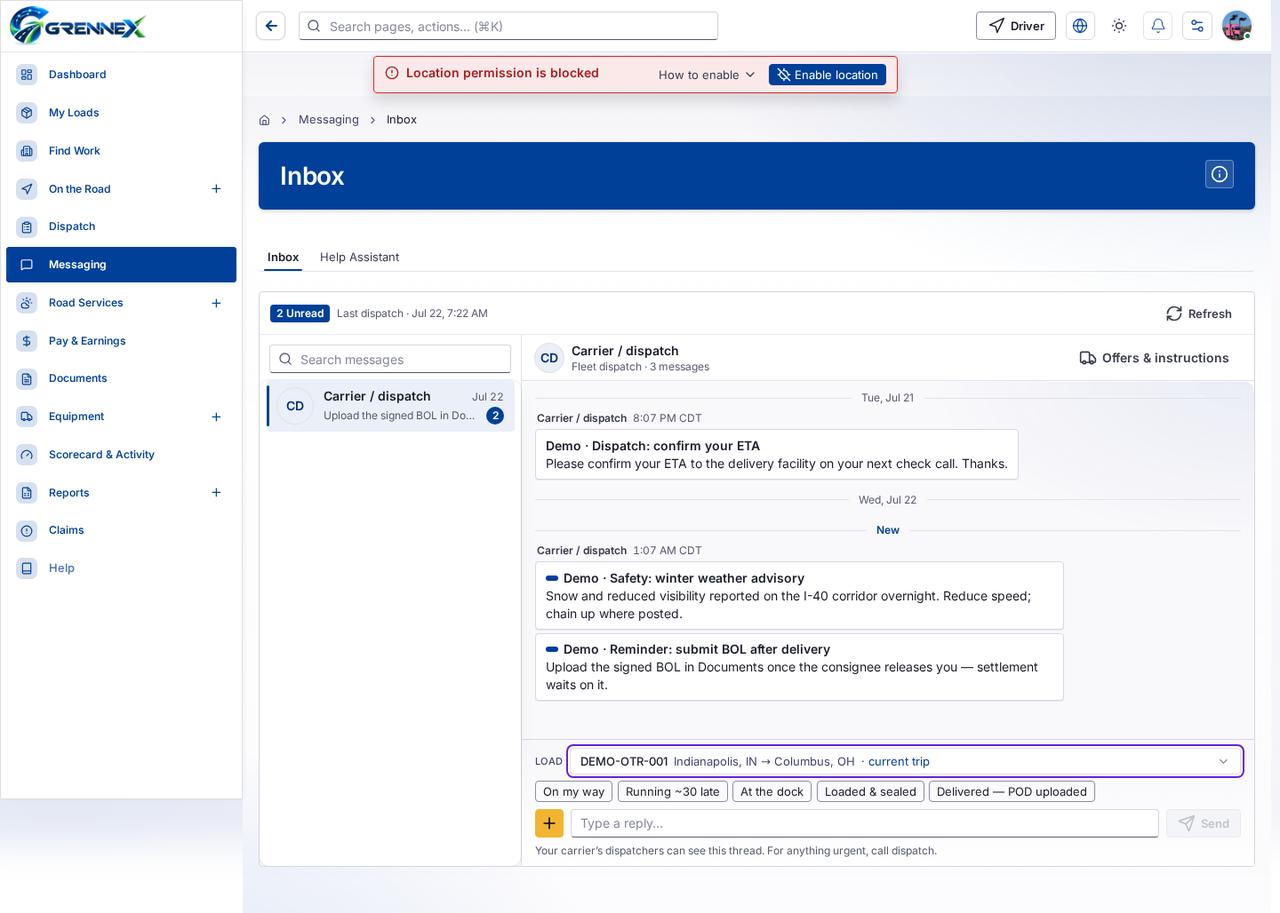Choose the At the dock quick reply
1280x913 pixels.
(772, 792)
